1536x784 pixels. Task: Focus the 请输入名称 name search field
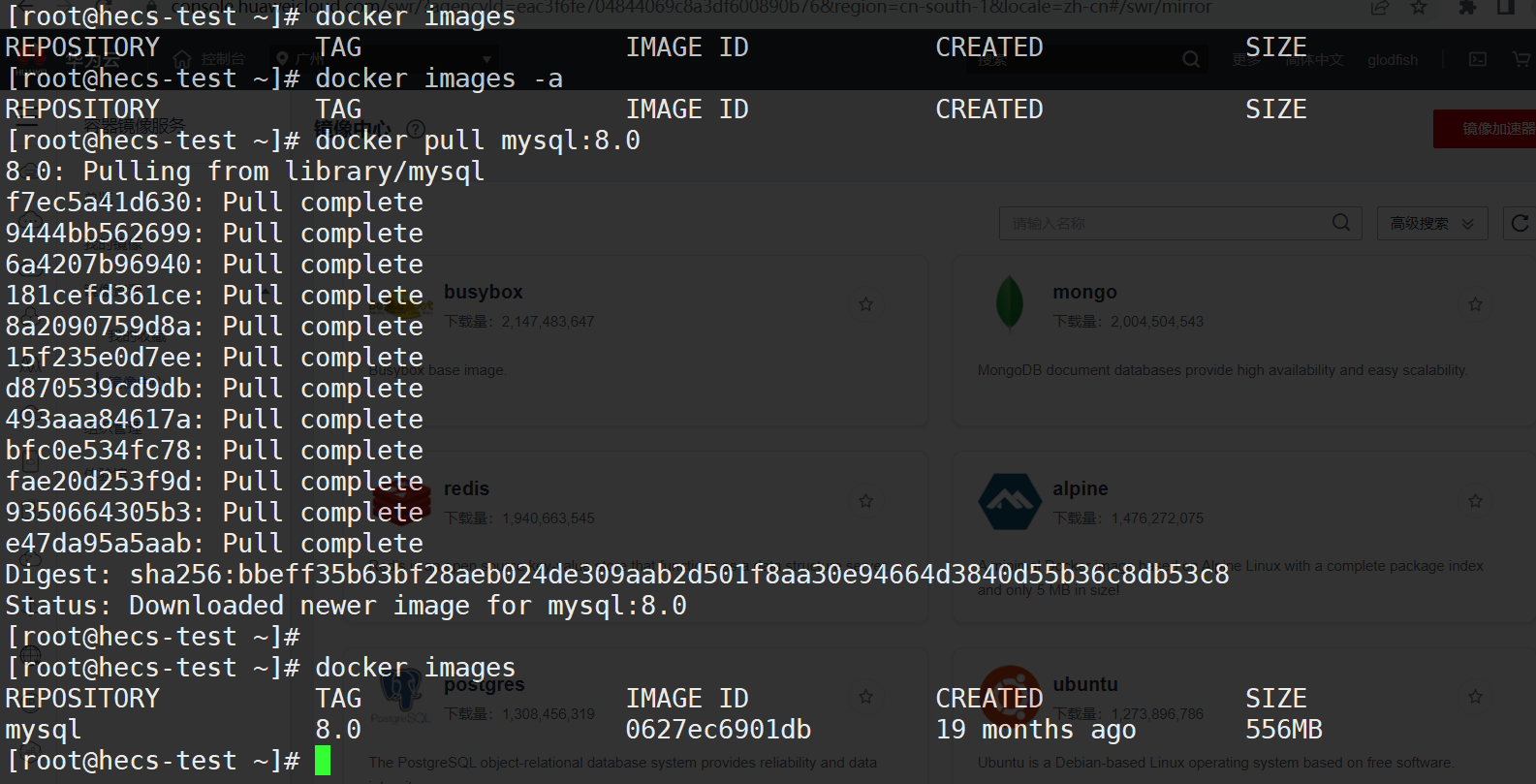tap(1163, 224)
